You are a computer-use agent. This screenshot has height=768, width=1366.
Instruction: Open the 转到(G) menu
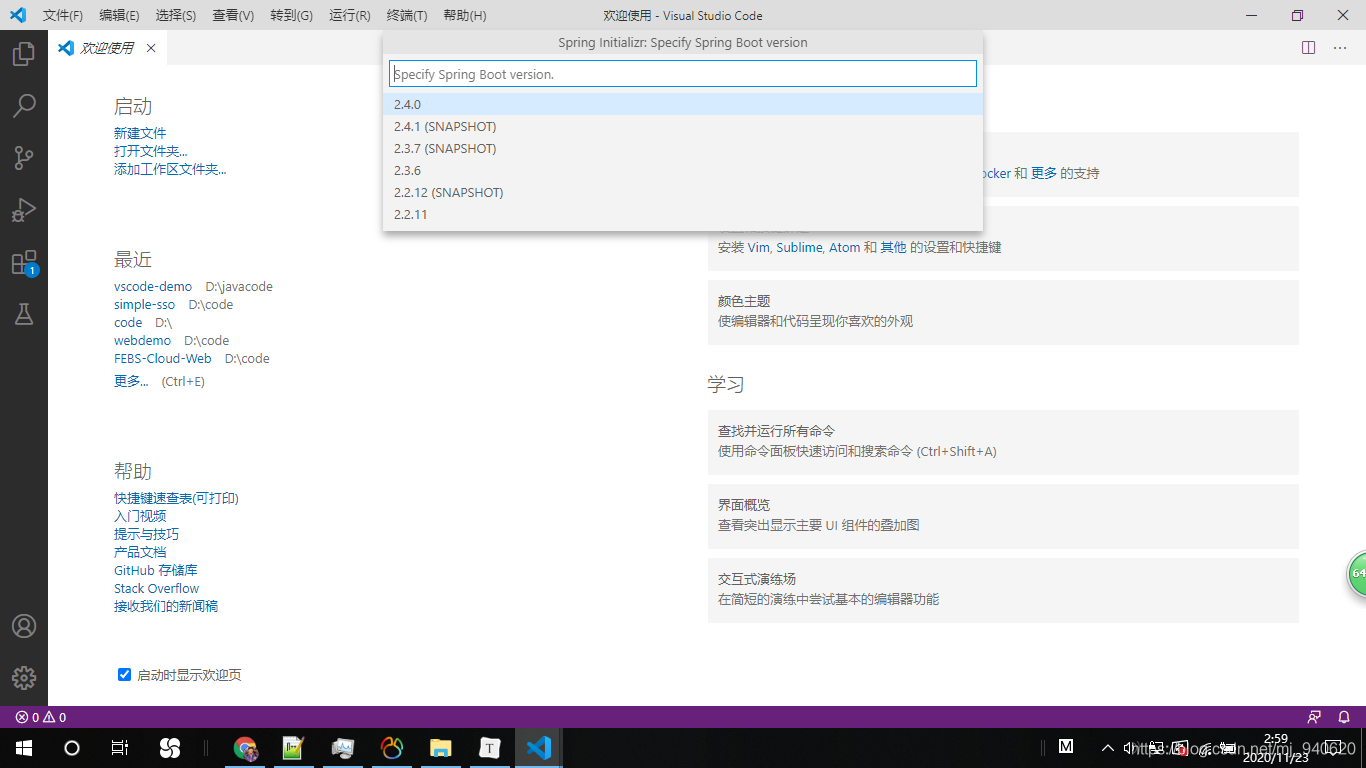(x=291, y=15)
